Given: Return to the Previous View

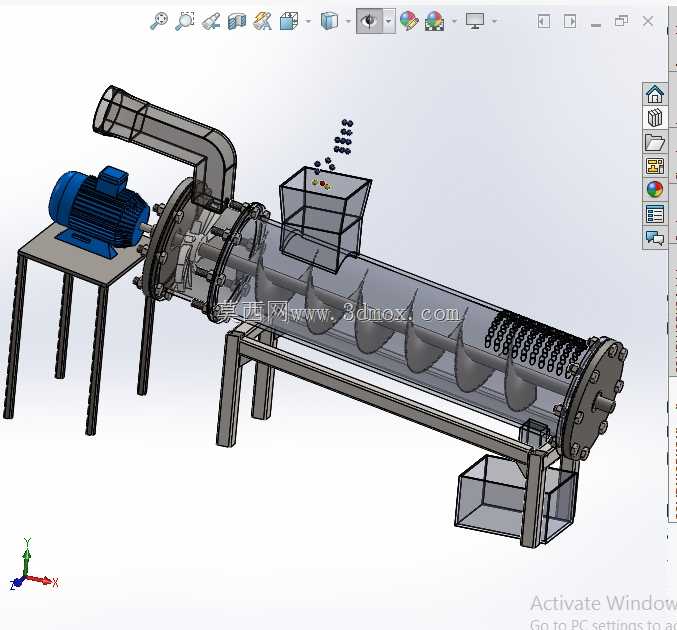Looking at the screenshot, I should (211, 21).
